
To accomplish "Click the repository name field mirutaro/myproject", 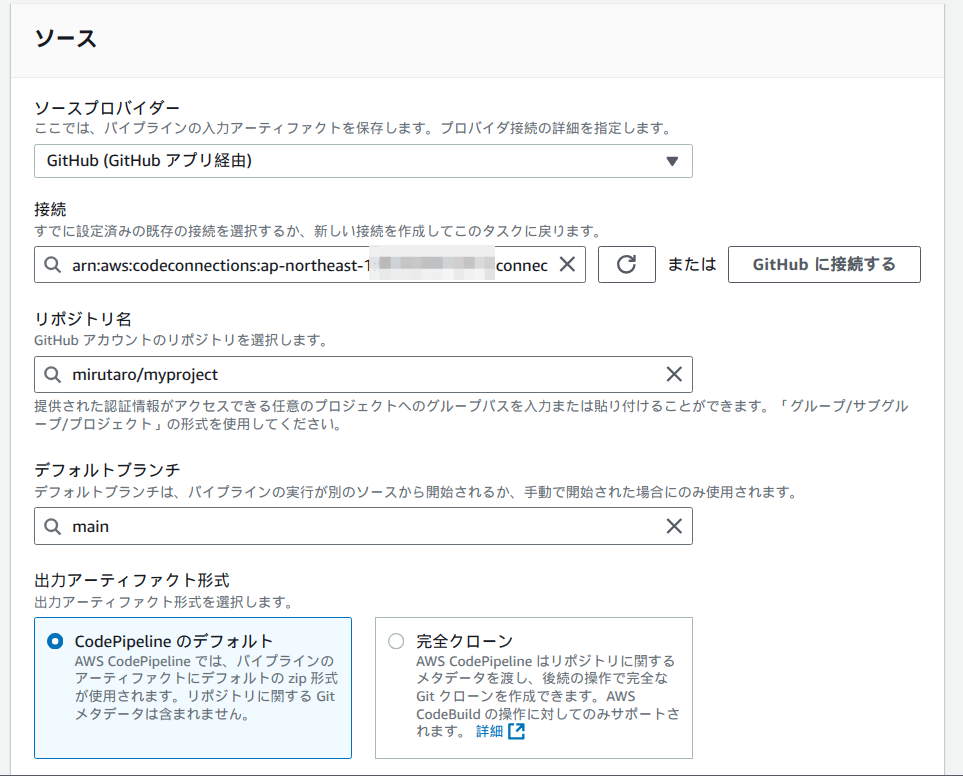I will (363, 374).
